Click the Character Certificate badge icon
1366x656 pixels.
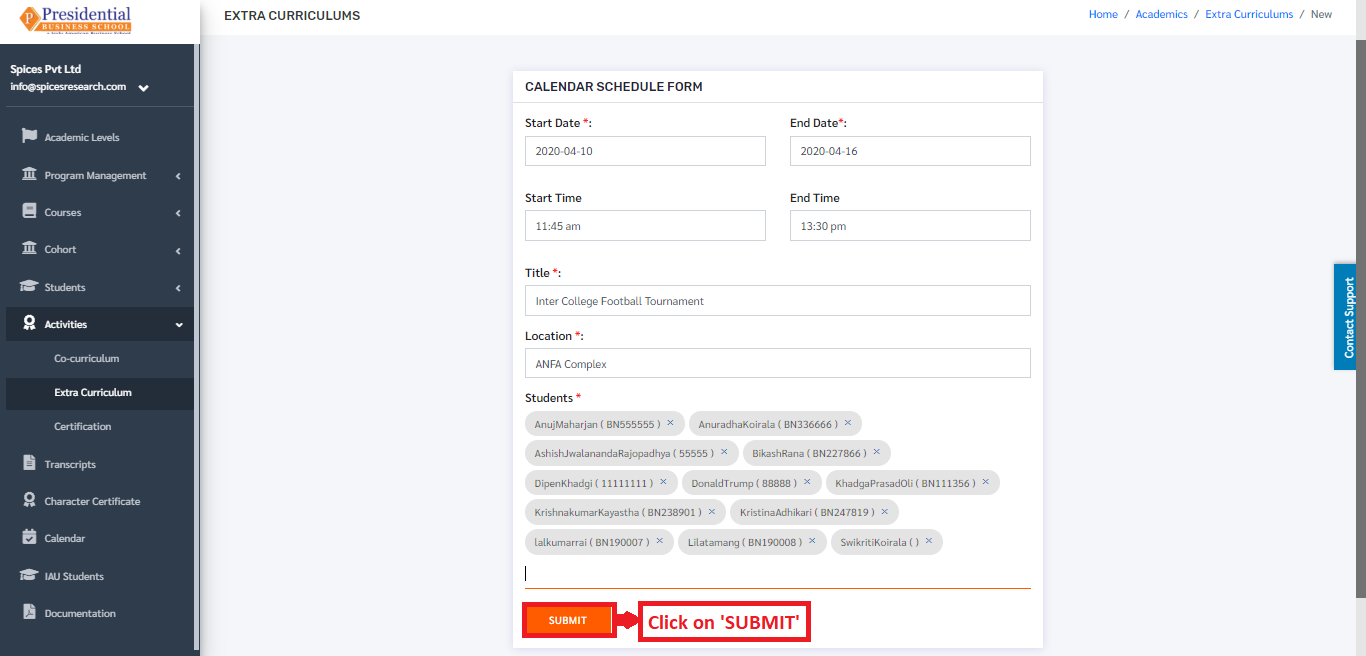[29, 500]
